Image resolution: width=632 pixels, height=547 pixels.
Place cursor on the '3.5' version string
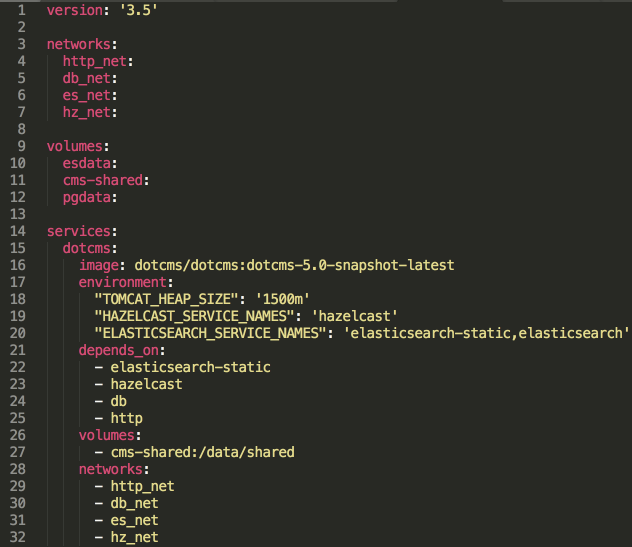141,9
